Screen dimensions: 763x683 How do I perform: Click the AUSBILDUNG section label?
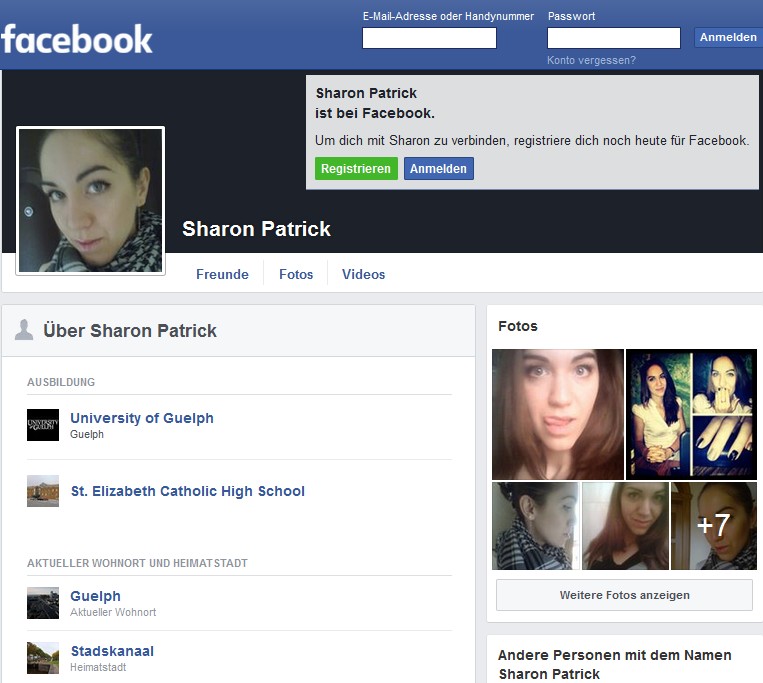61,382
